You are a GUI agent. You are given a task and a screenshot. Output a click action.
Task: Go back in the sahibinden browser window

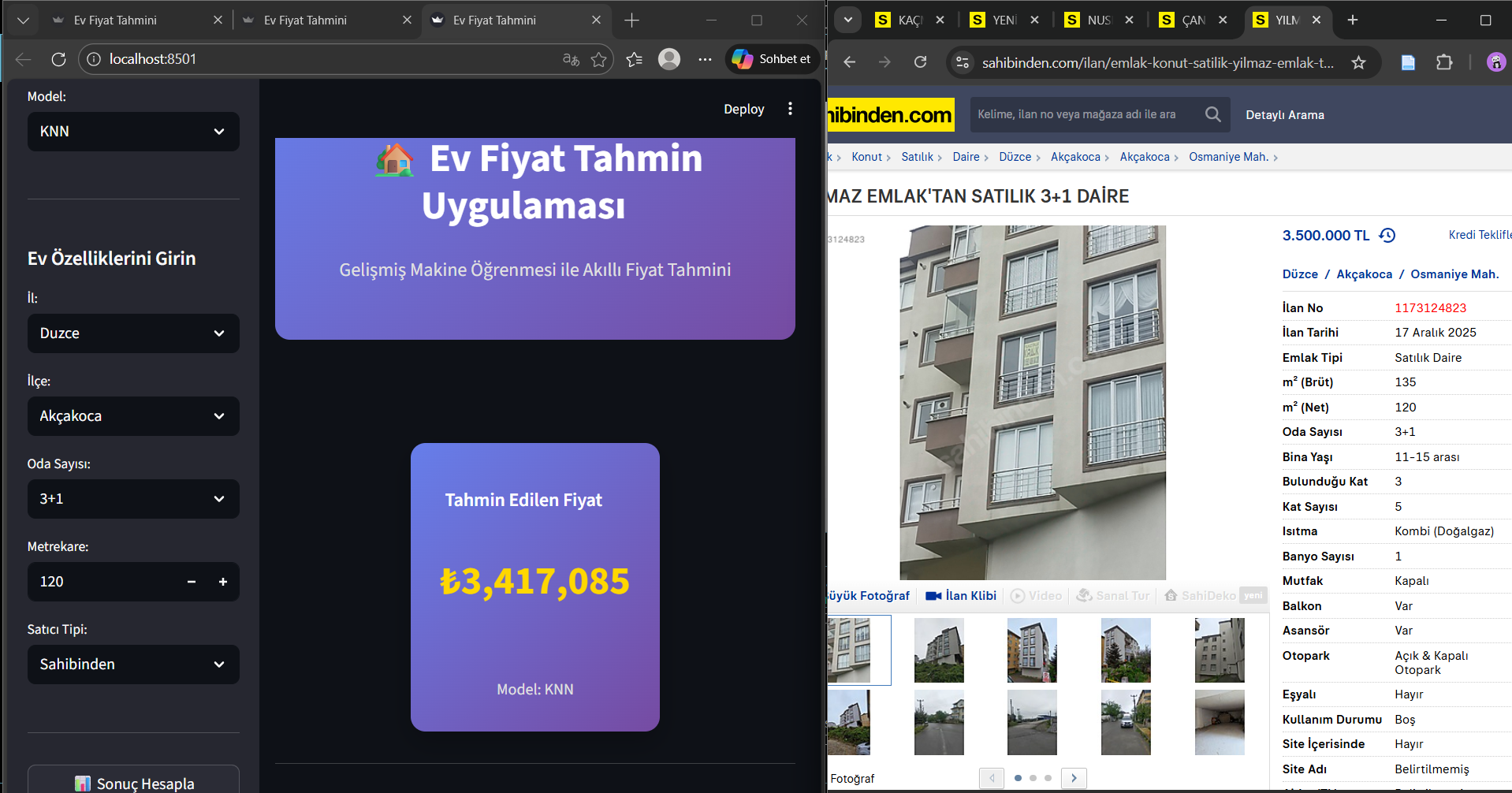tap(849, 62)
